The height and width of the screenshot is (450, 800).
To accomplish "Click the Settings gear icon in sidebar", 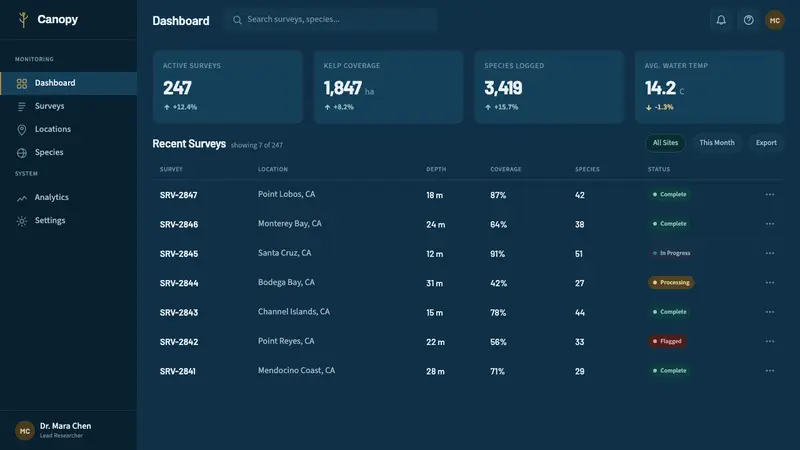I will click(21, 221).
